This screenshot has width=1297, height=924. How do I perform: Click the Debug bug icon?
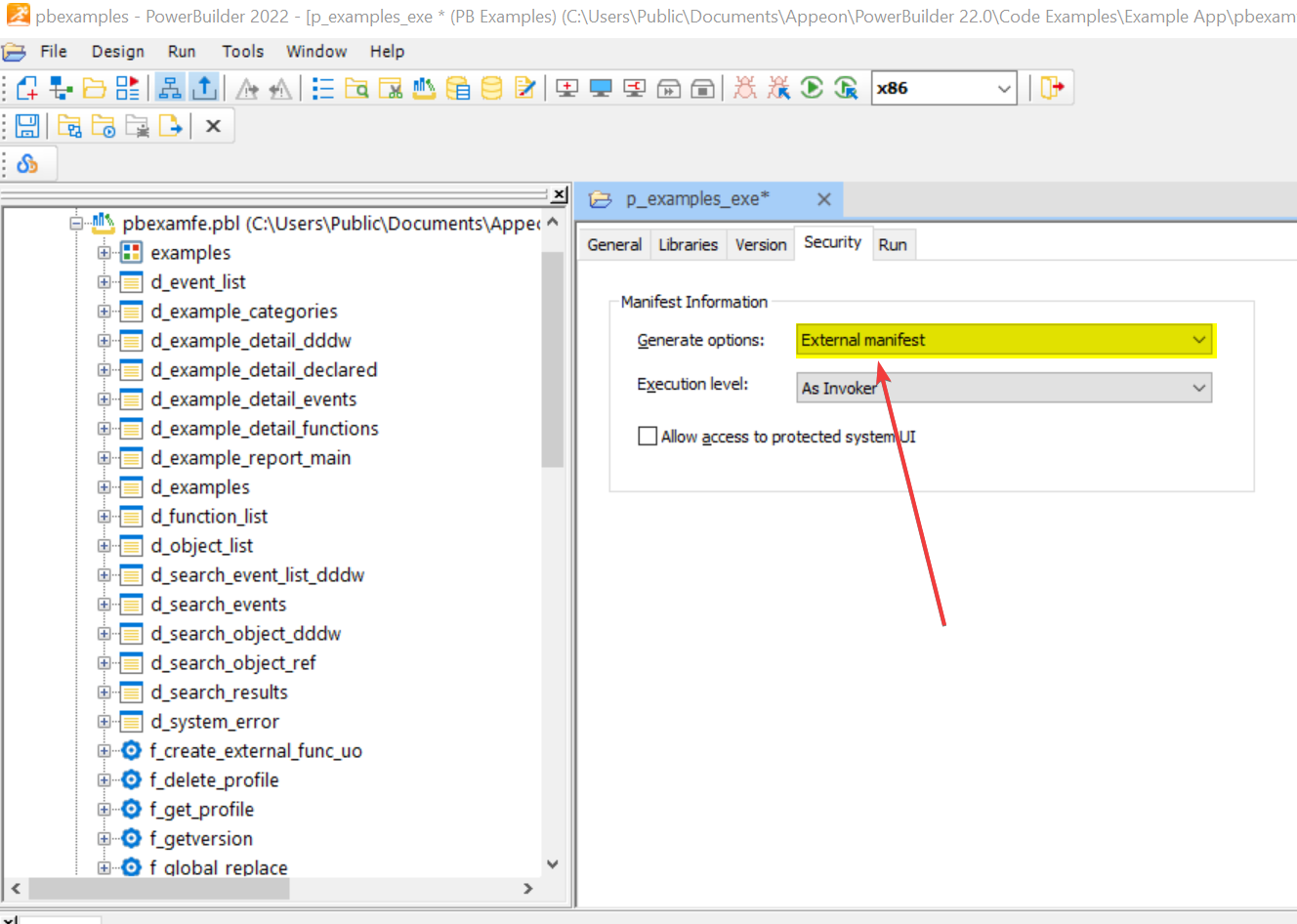[745, 88]
